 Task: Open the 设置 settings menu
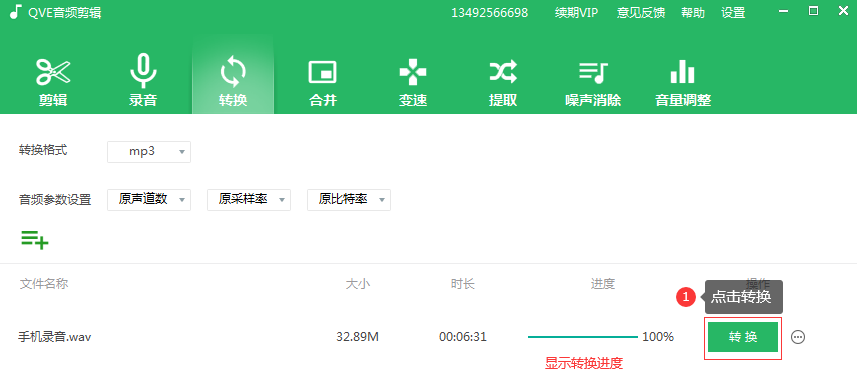pos(733,13)
